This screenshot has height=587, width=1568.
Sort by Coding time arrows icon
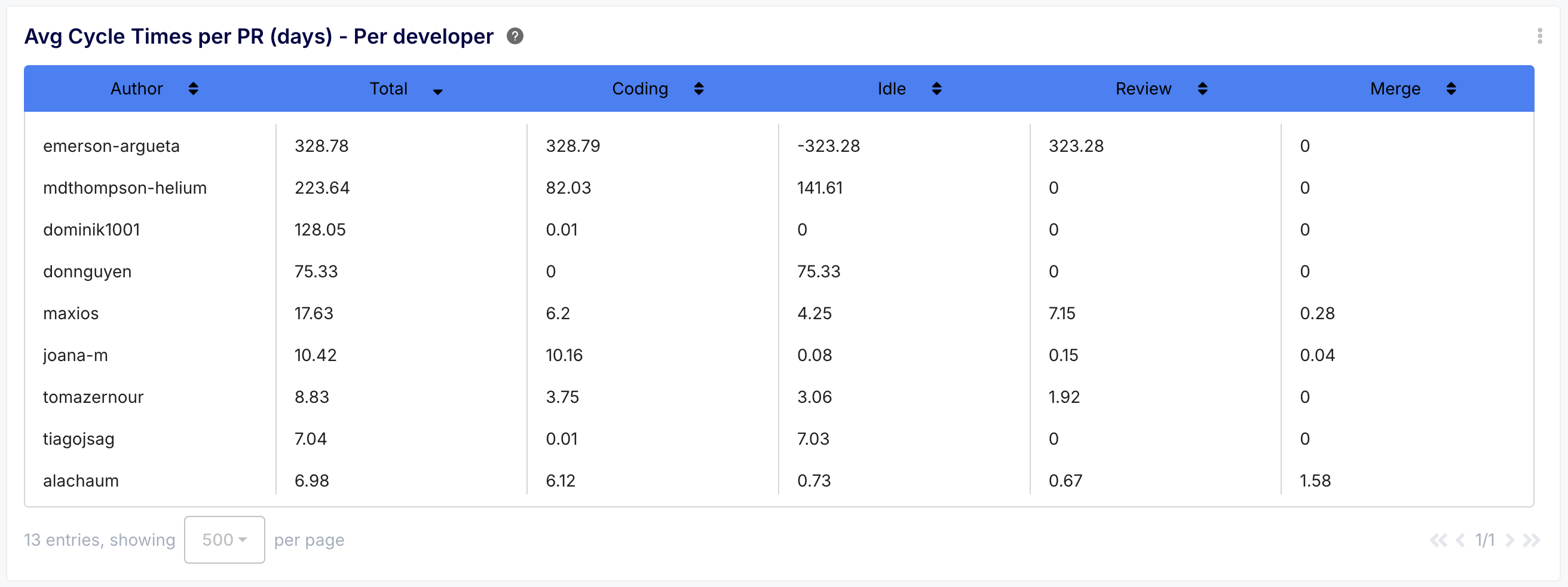point(698,89)
